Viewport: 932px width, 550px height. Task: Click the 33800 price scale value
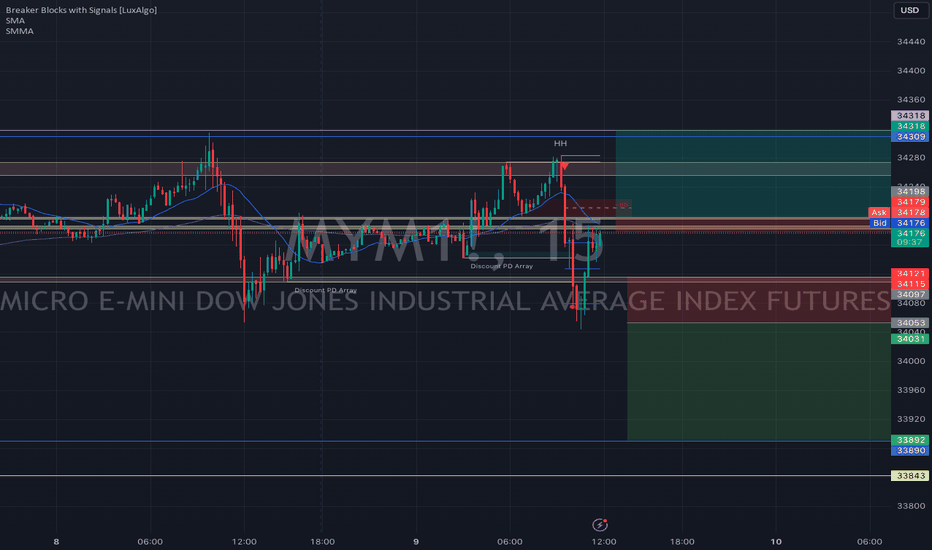point(911,506)
